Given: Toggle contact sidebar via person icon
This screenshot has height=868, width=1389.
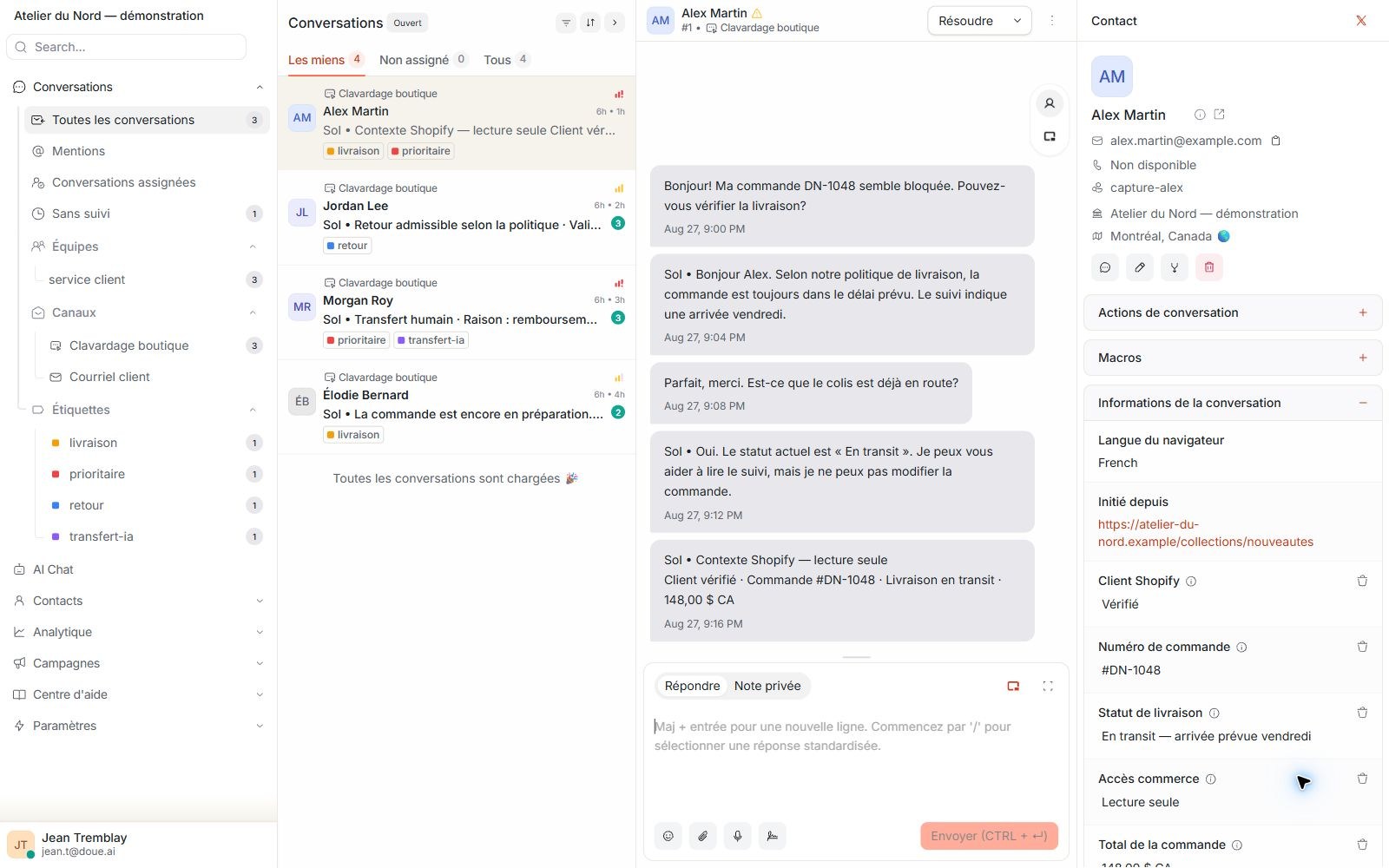Looking at the screenshot, I should [1050, 104].
